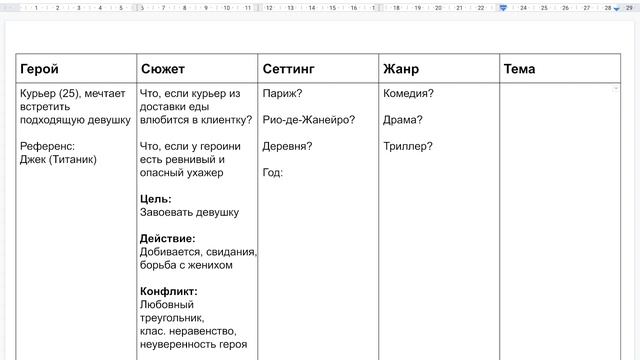The height and width of the screenshot is (360, 640).
Task: Click the bold label "Цель:"
Action: [x=156, y=199]
